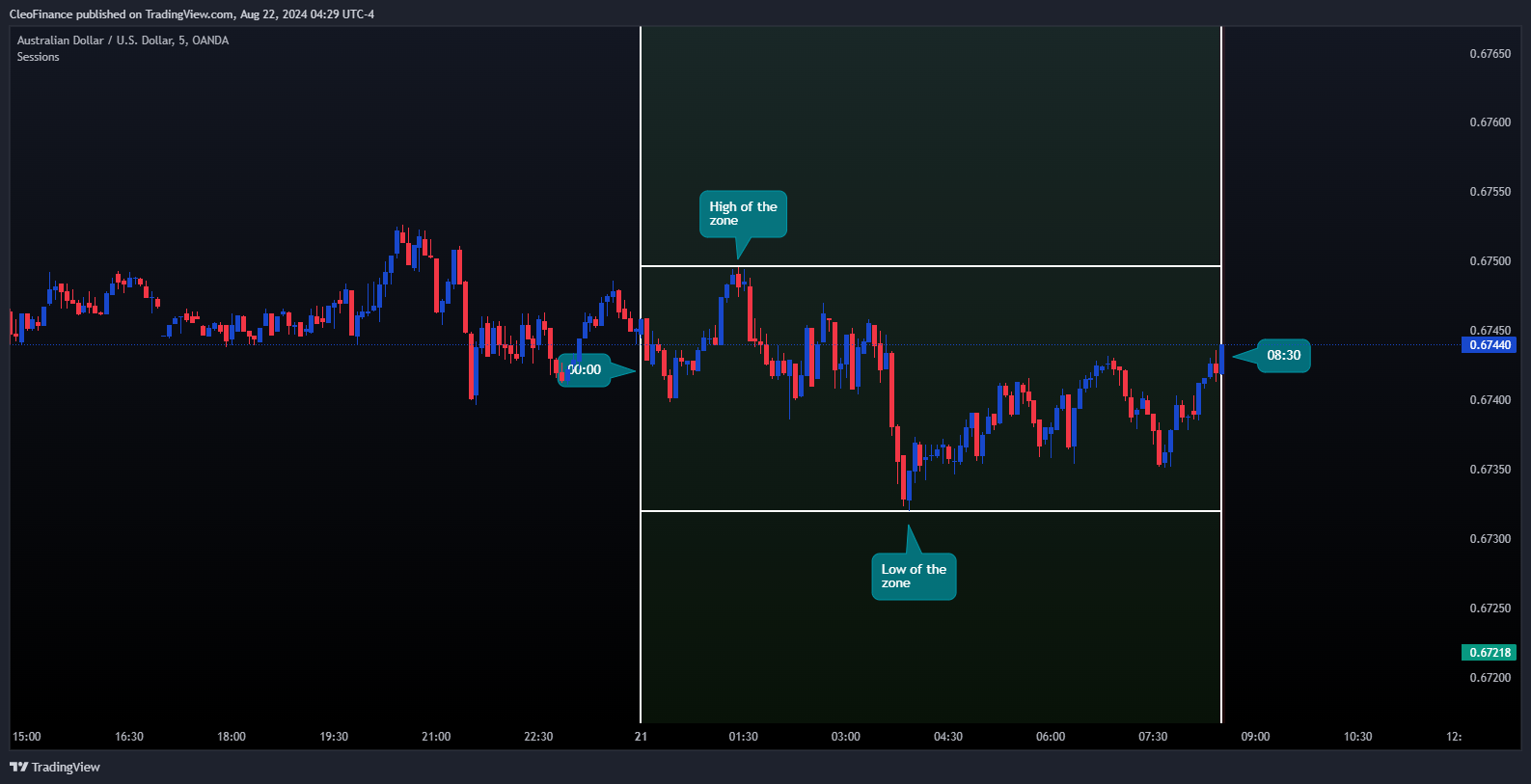
Task: Click the 'High of the zone' callout
Action: [x=743, y=214]
